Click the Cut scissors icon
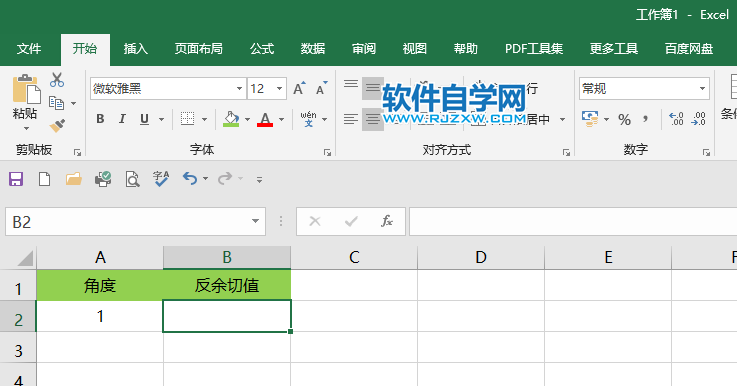The width and height of the screenshot is (737, 386). (x=57, y=80)
